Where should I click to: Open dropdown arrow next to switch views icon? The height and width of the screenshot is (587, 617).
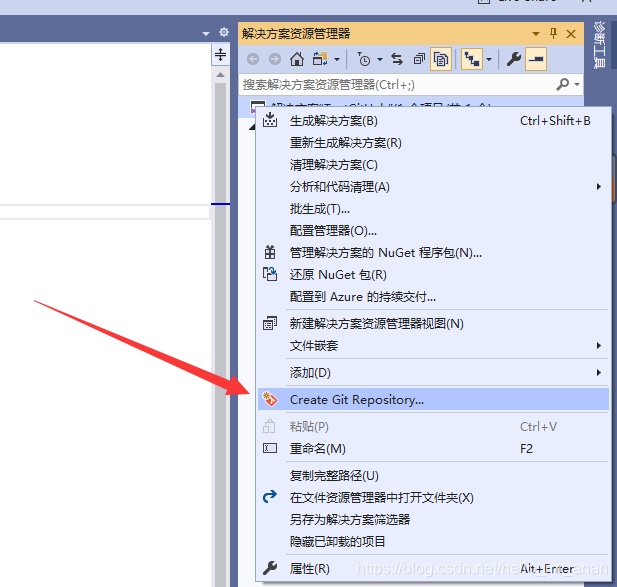tap(337, 59)
